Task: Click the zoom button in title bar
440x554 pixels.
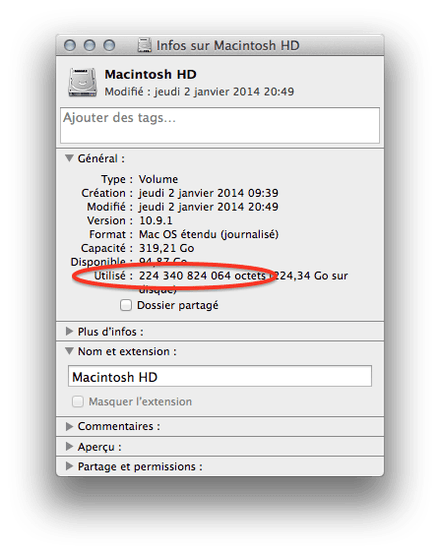Action: tap(109, 45)
